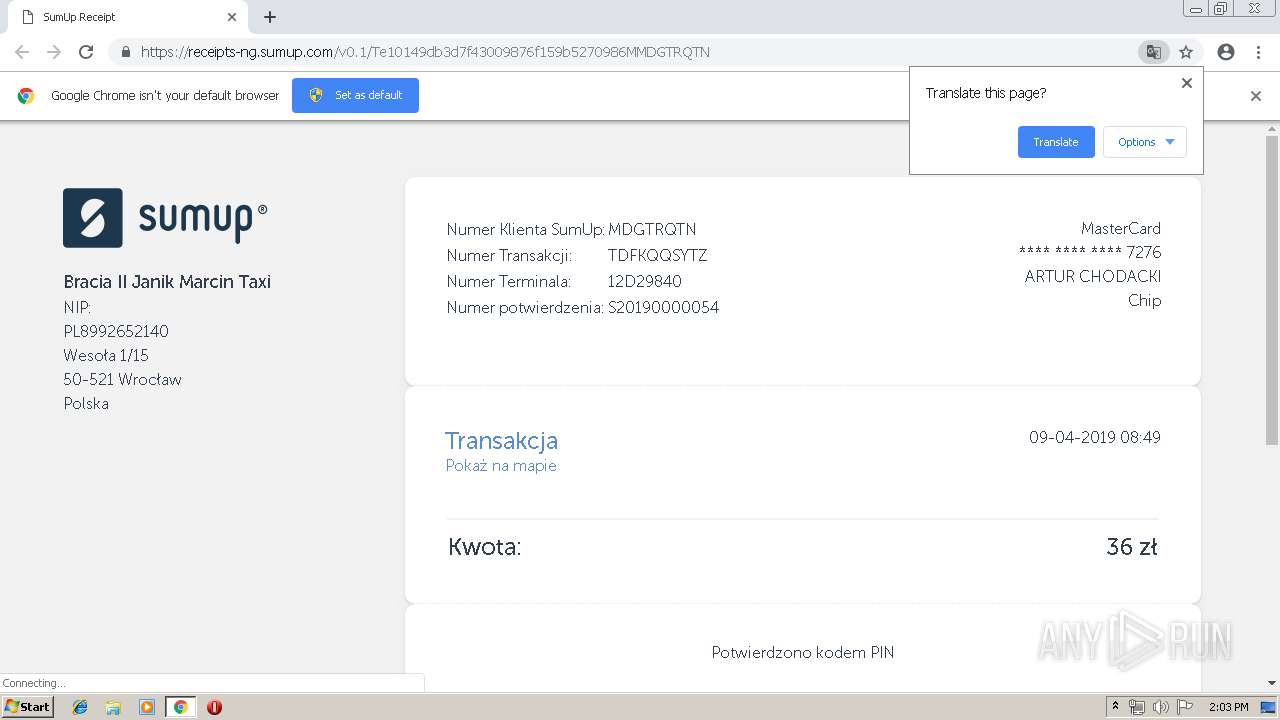The height and width of the screenshot is (720, 1280).
Task: Open the Windows Start button
Action: tap(27, 707)
